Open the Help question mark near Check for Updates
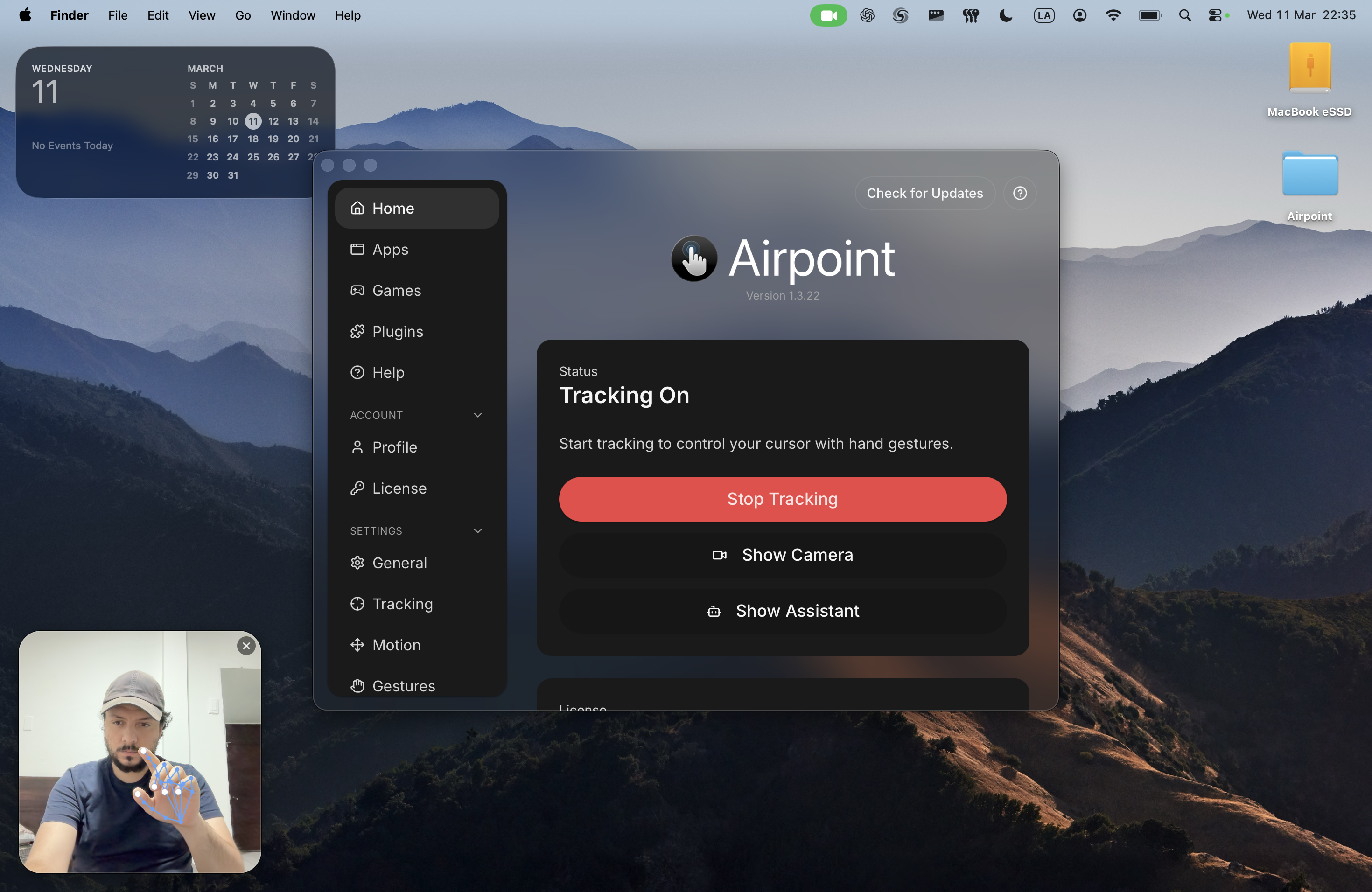The image size is (1372, 892). (1019, 193)
